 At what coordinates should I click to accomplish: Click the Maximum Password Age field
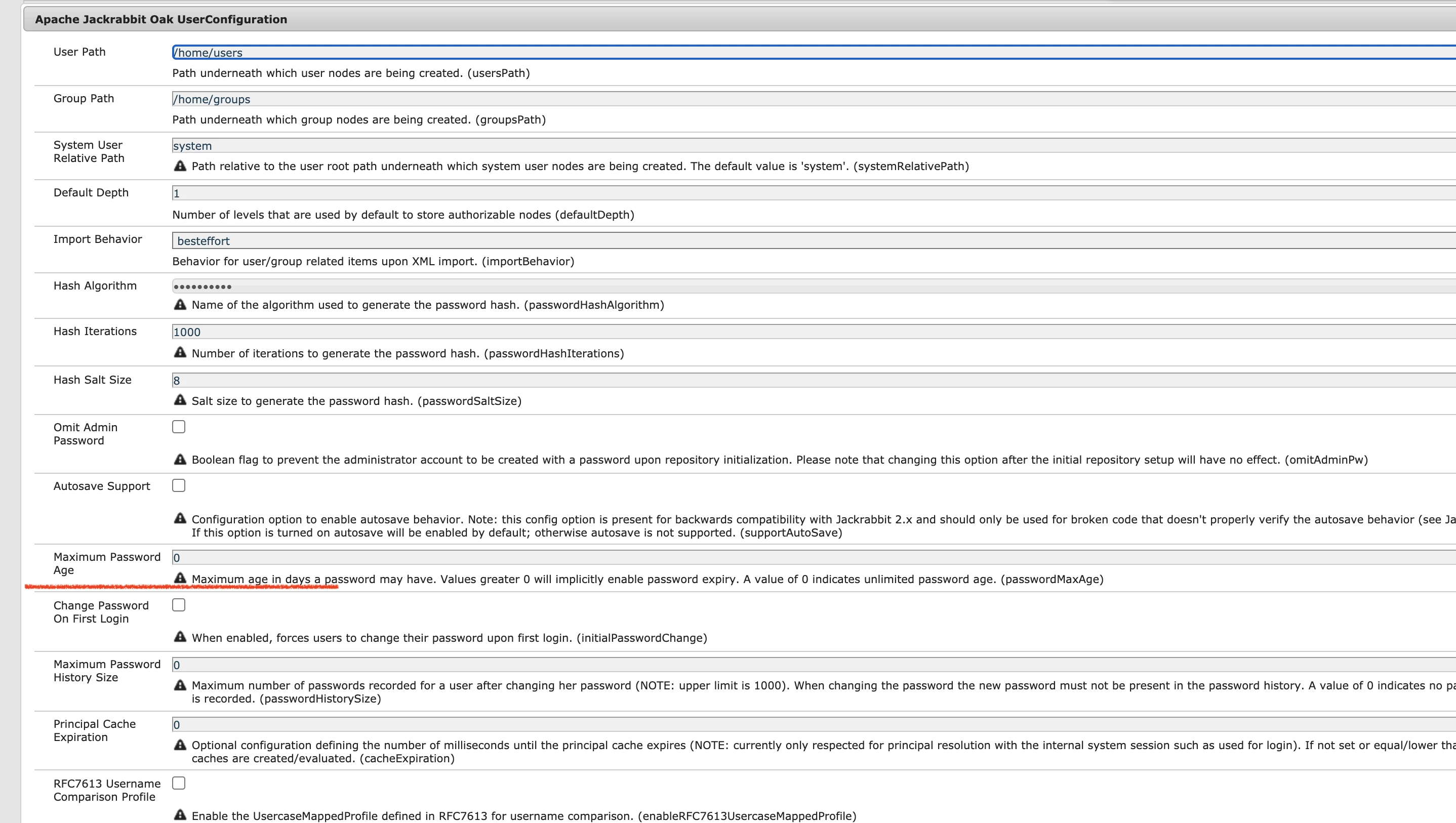pyautogui.click(x=791, y=557)
